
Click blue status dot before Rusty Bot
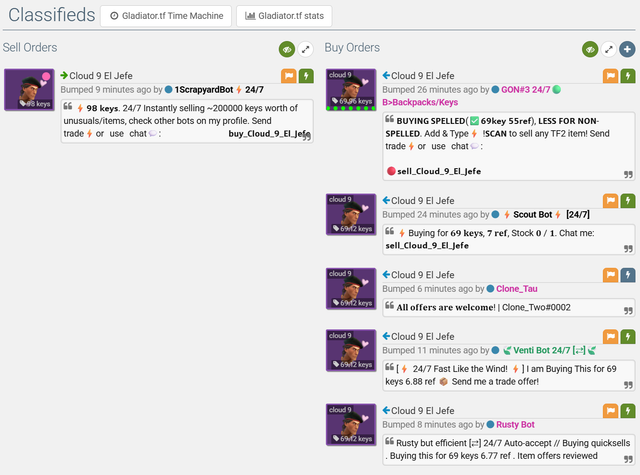(490, 425)
